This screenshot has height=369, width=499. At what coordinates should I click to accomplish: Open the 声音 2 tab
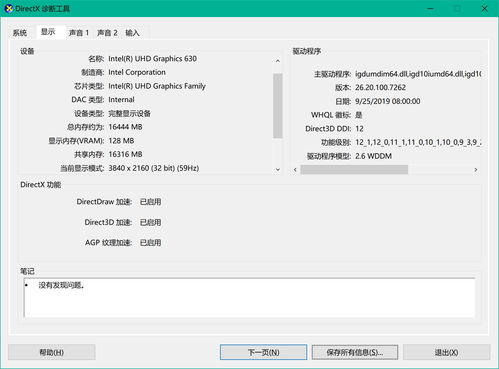[107, 33]
